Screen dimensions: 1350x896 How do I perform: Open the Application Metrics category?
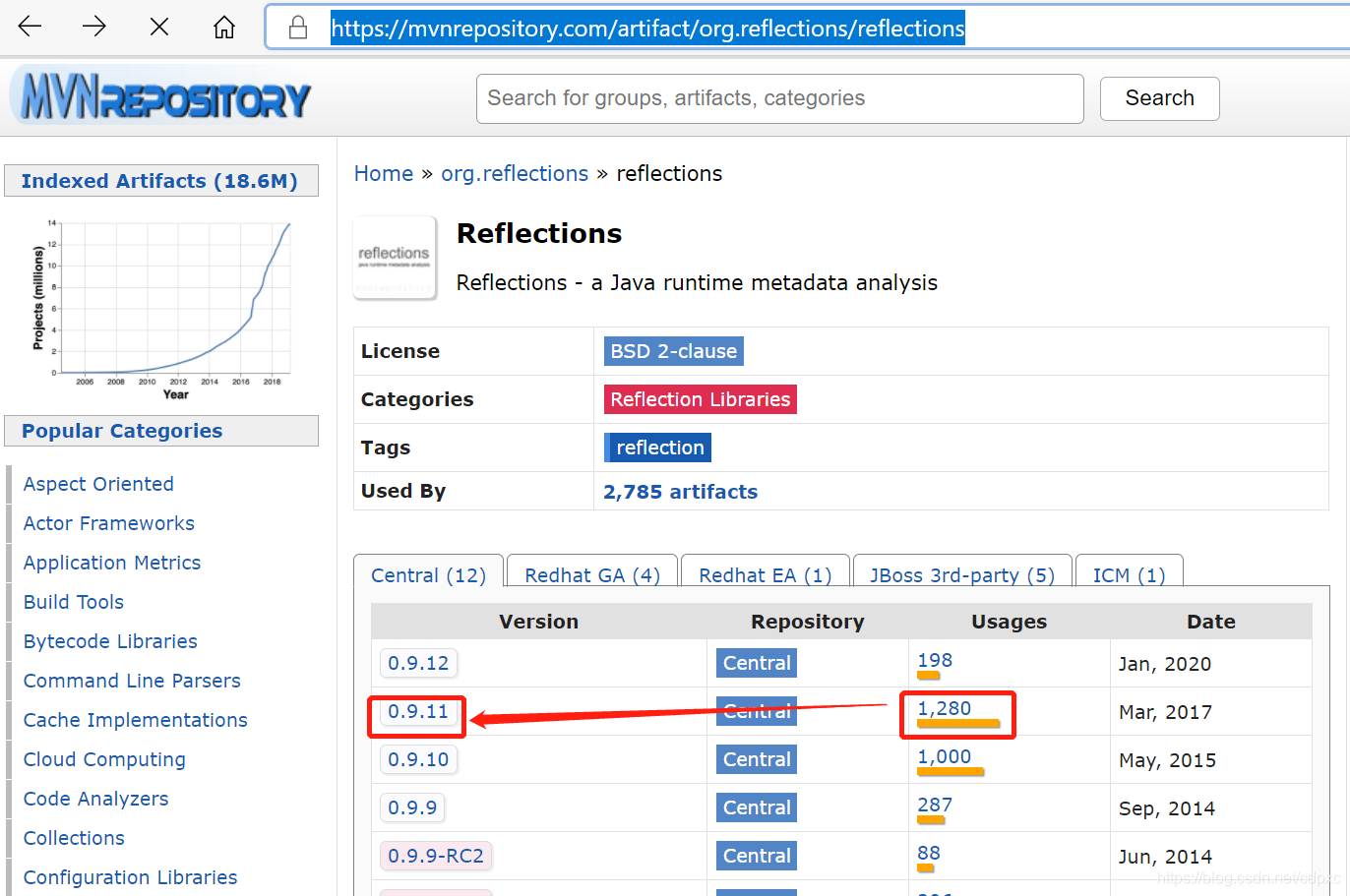(x=112, y=563)
